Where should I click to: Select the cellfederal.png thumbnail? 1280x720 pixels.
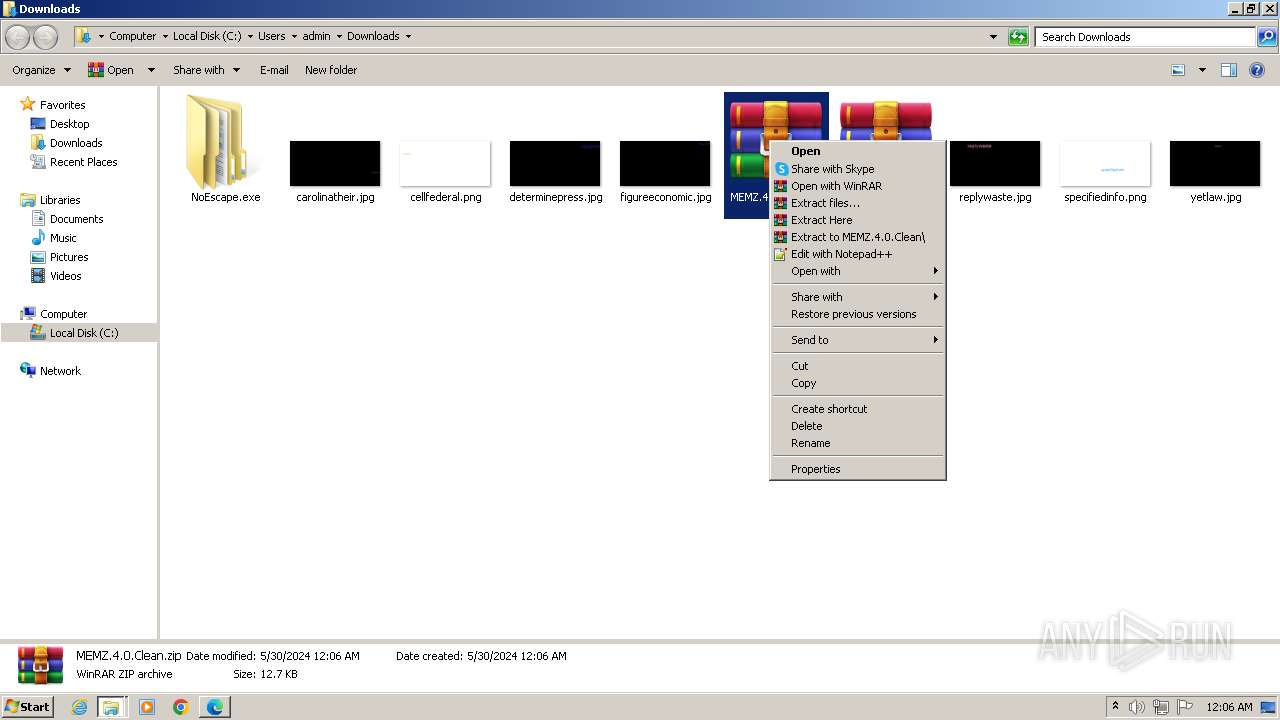445,163
